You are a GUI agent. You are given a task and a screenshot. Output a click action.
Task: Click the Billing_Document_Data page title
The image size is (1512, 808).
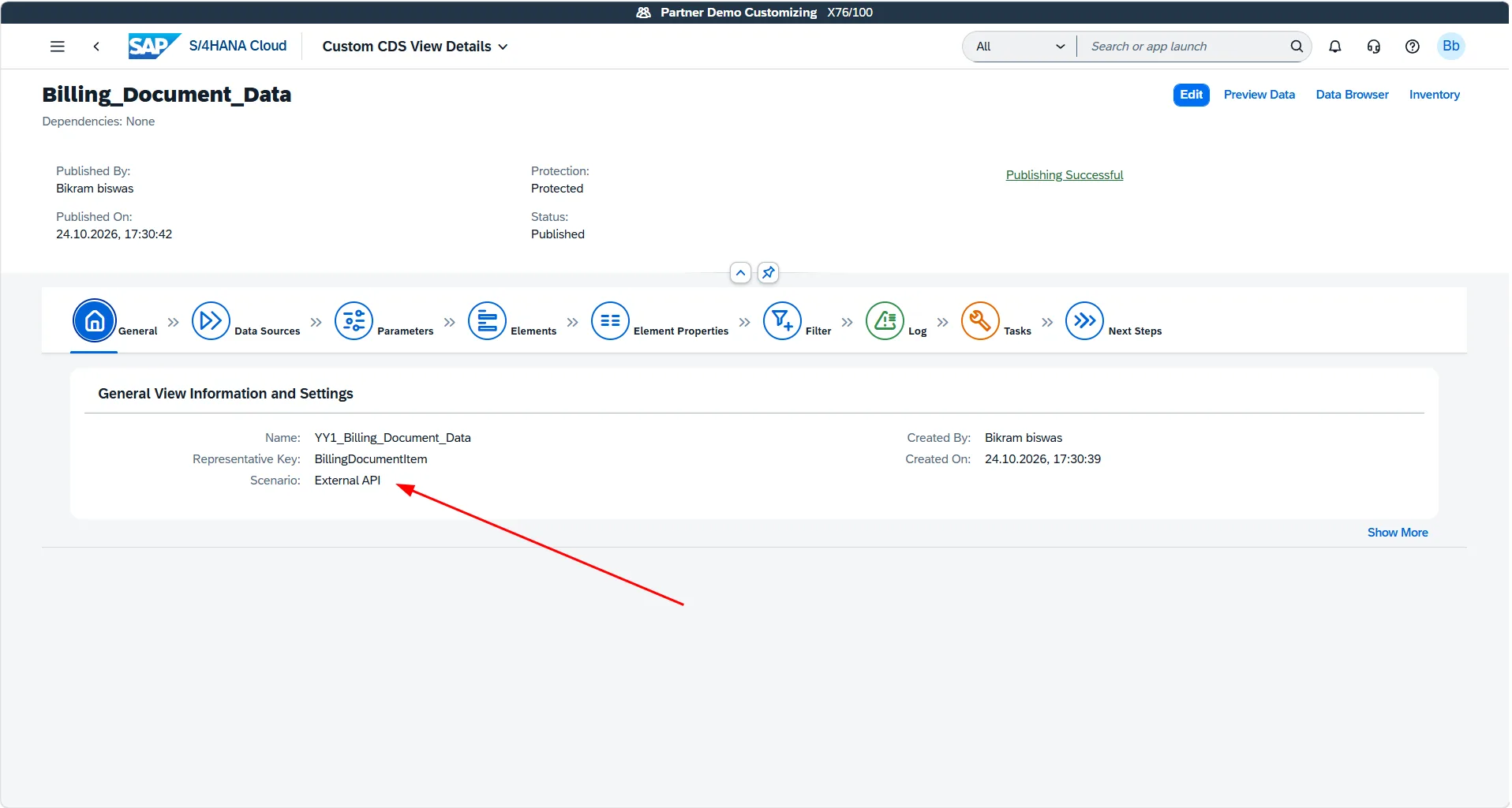pos(167,95)
